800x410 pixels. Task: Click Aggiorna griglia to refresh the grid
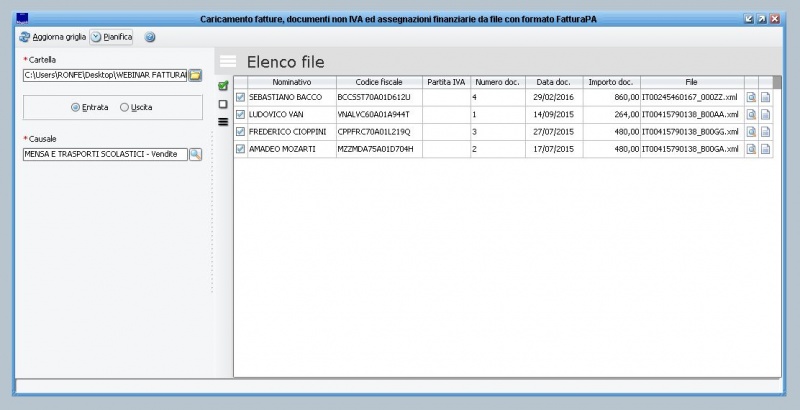(x=53, y=37)
